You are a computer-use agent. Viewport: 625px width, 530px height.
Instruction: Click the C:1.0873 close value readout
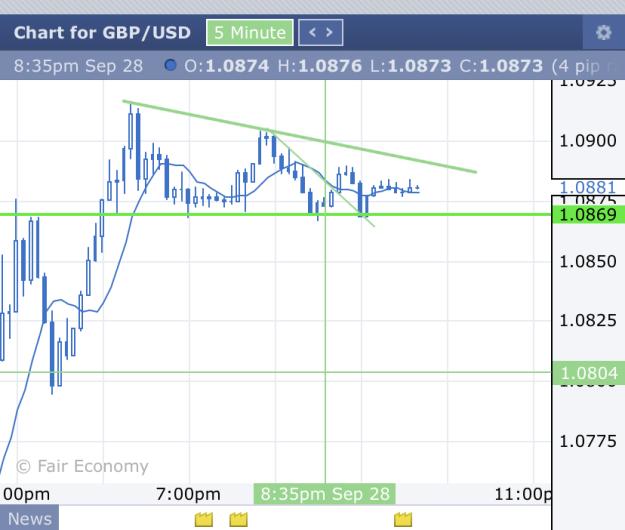pos(501,66)
